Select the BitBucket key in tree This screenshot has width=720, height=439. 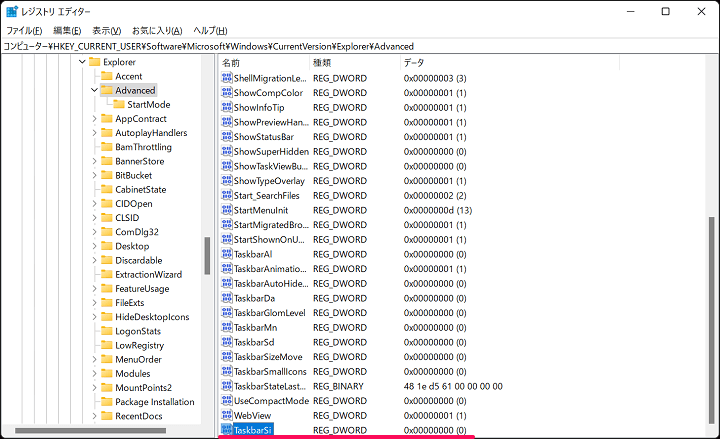134,175
